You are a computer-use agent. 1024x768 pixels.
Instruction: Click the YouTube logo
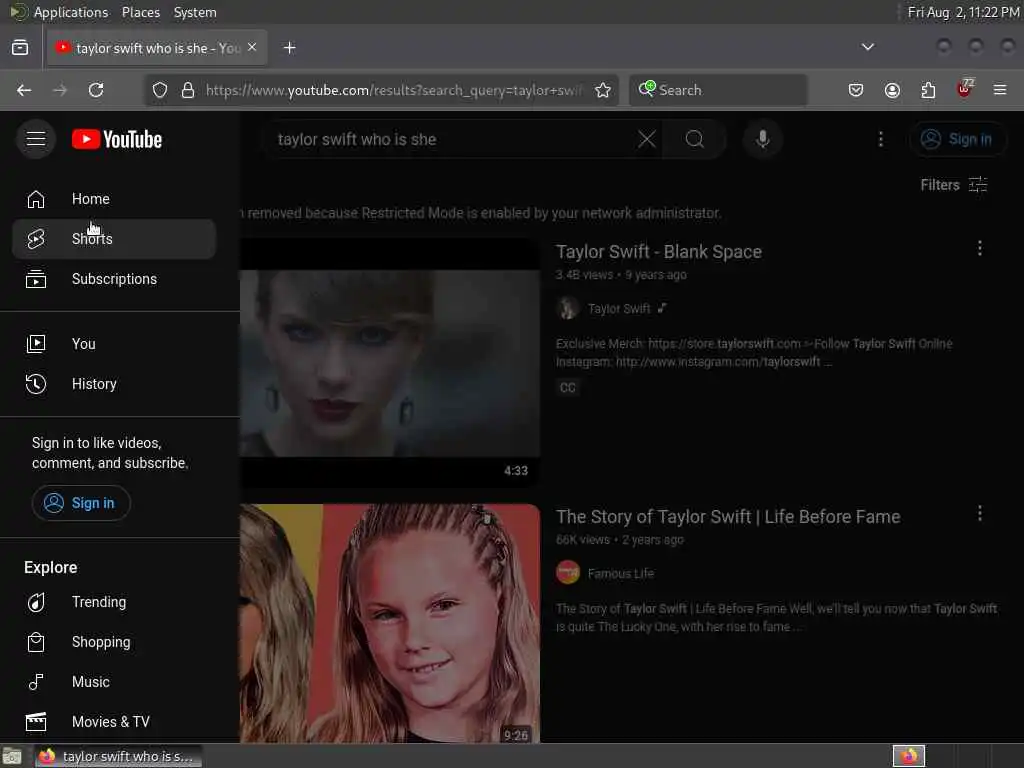pyautogui.click(x=117, y=139)
